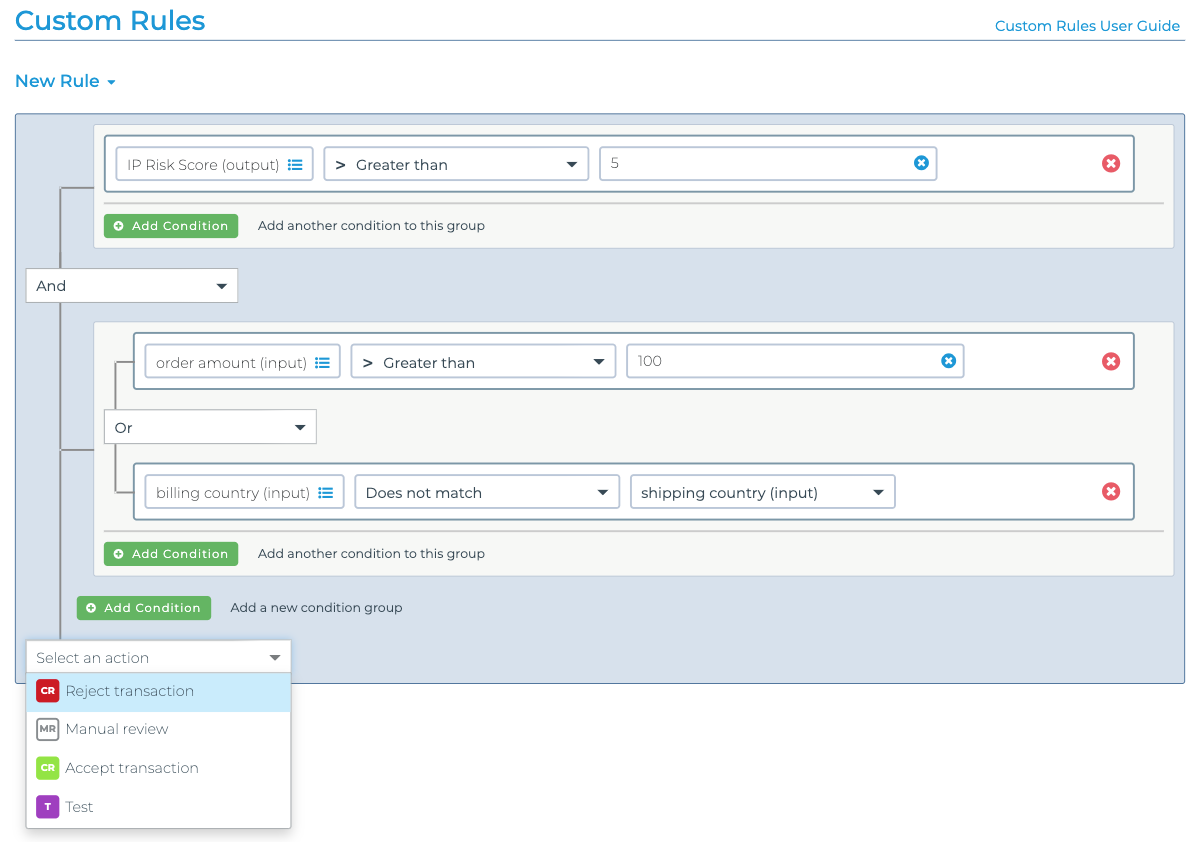
Task: Add Condition to the order amount group
Action: pyautogui.click(x=171, y=554)
